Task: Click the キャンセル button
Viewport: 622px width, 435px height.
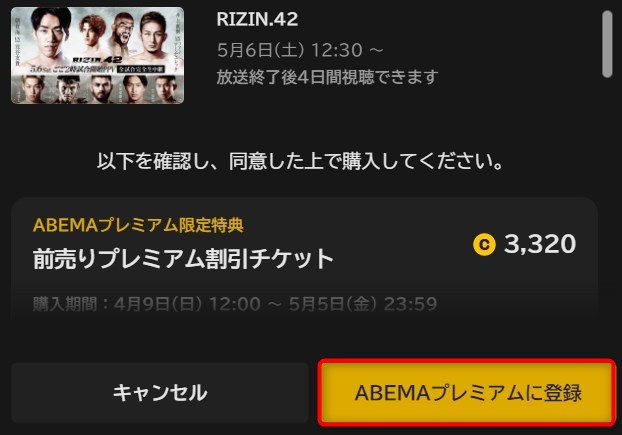Action: point(160,393)
